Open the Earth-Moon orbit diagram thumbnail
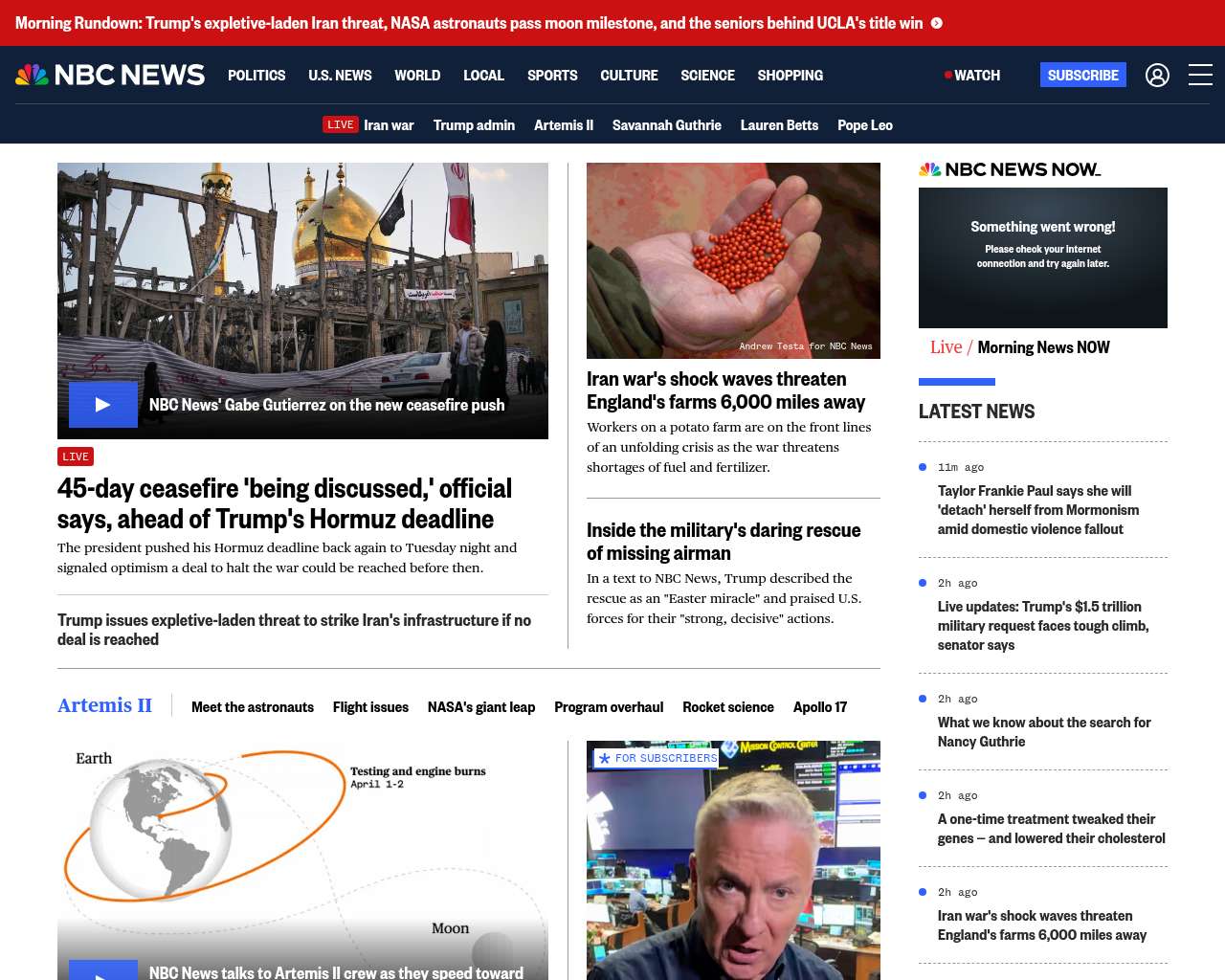Screen dimensions: 1225x980 [x=302, y=860]
